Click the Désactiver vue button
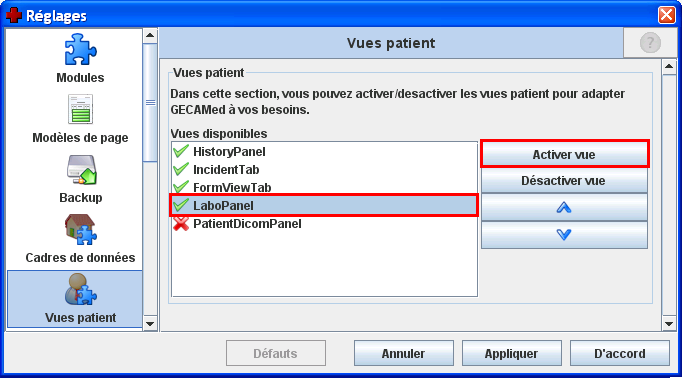The width and height of the screenshot is (682, 378). click(564, 181)
